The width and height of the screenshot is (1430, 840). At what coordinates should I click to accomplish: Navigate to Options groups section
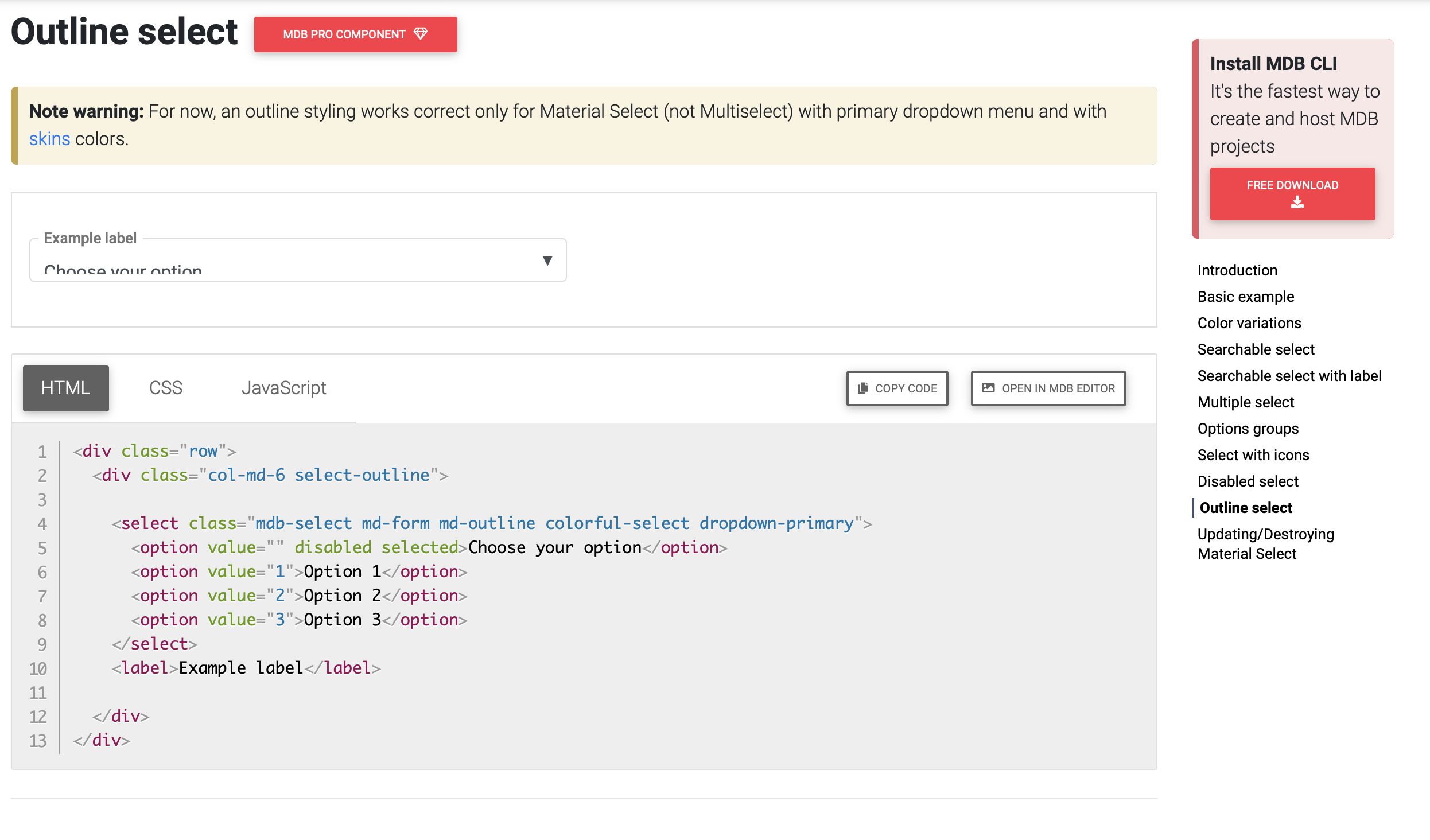point(1248,429)
